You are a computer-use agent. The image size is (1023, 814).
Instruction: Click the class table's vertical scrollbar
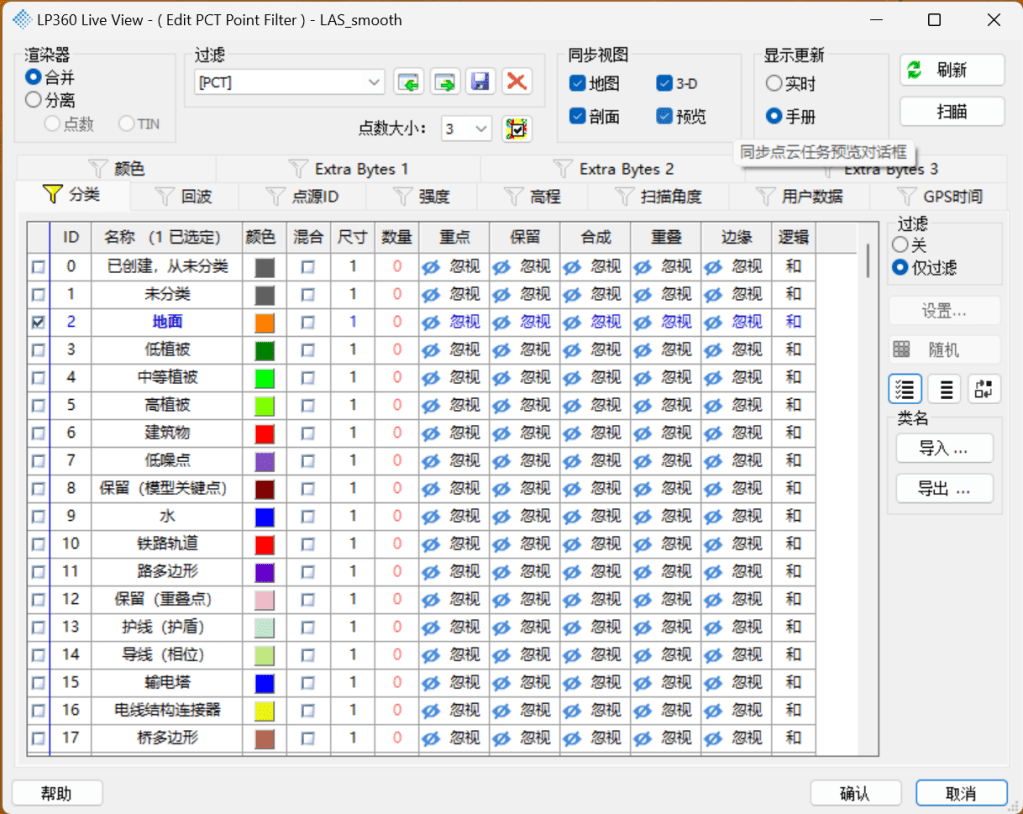[x=867, y=260]
